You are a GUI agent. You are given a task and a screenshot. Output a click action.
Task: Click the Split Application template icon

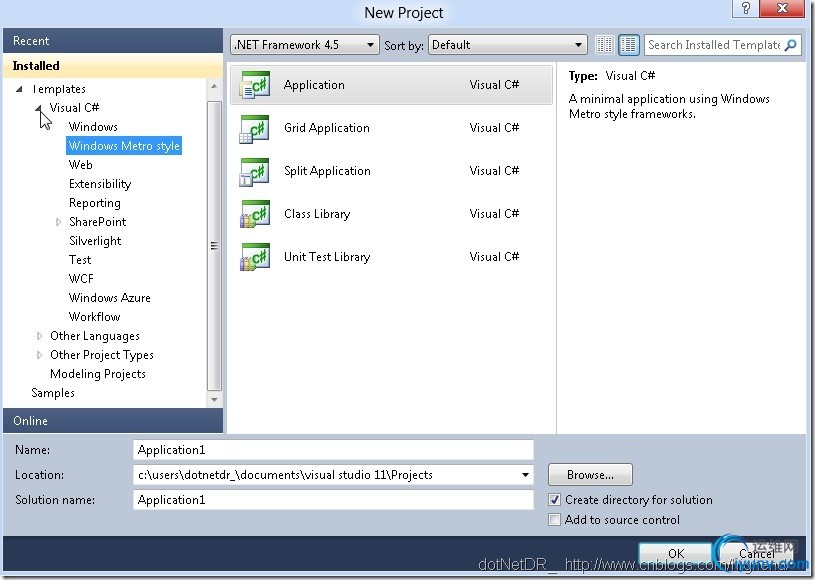pyautogui.click(x=255, y=172)
